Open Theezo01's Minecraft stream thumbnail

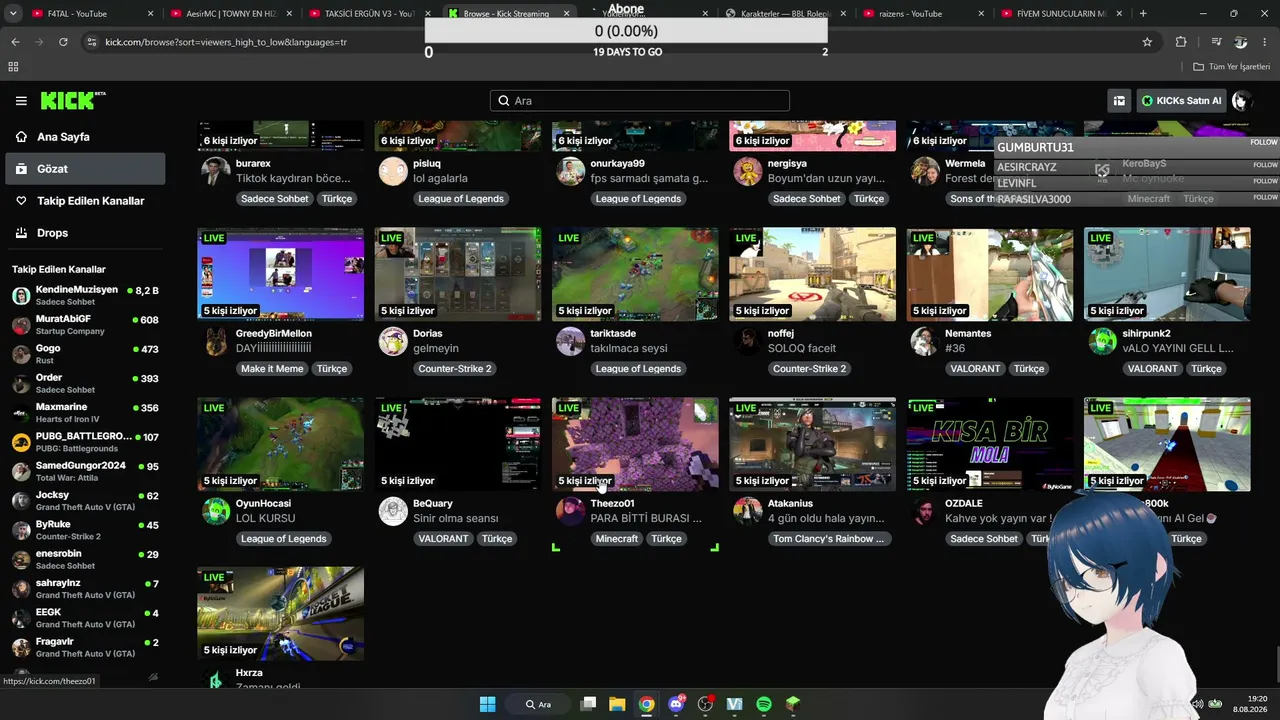pyautogui.click(x=635, y=444)
